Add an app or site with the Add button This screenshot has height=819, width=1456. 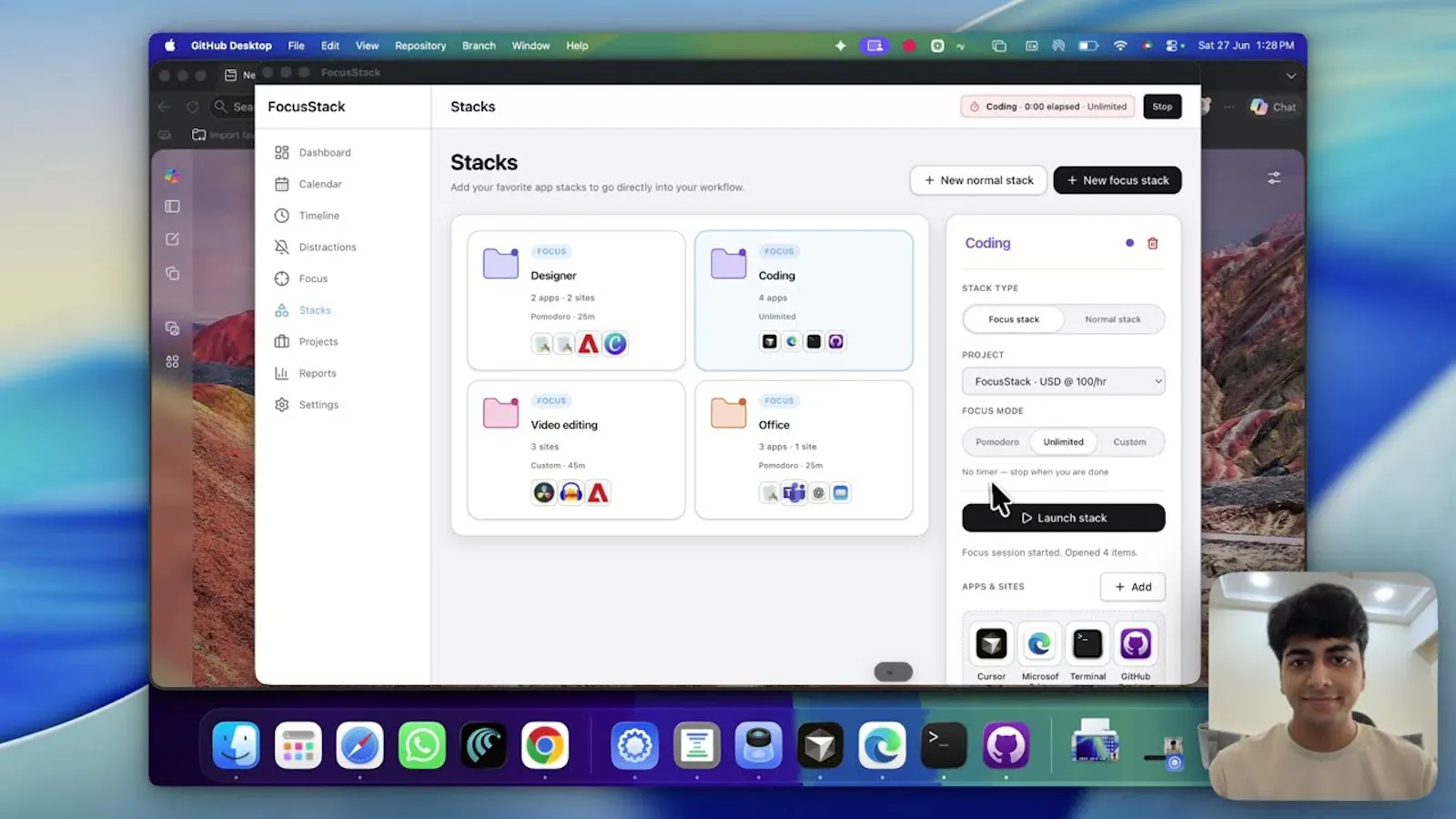point(1133,587)
